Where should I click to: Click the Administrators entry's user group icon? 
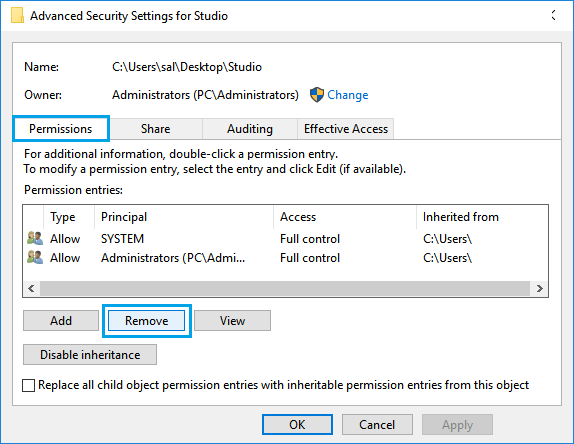coord(35,257)
